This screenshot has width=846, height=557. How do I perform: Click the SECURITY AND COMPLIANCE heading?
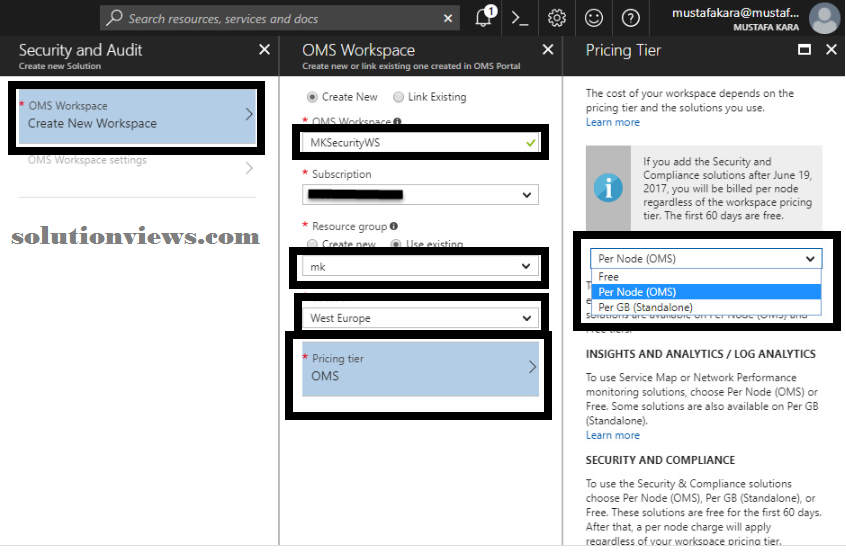(x=660, y=460)
